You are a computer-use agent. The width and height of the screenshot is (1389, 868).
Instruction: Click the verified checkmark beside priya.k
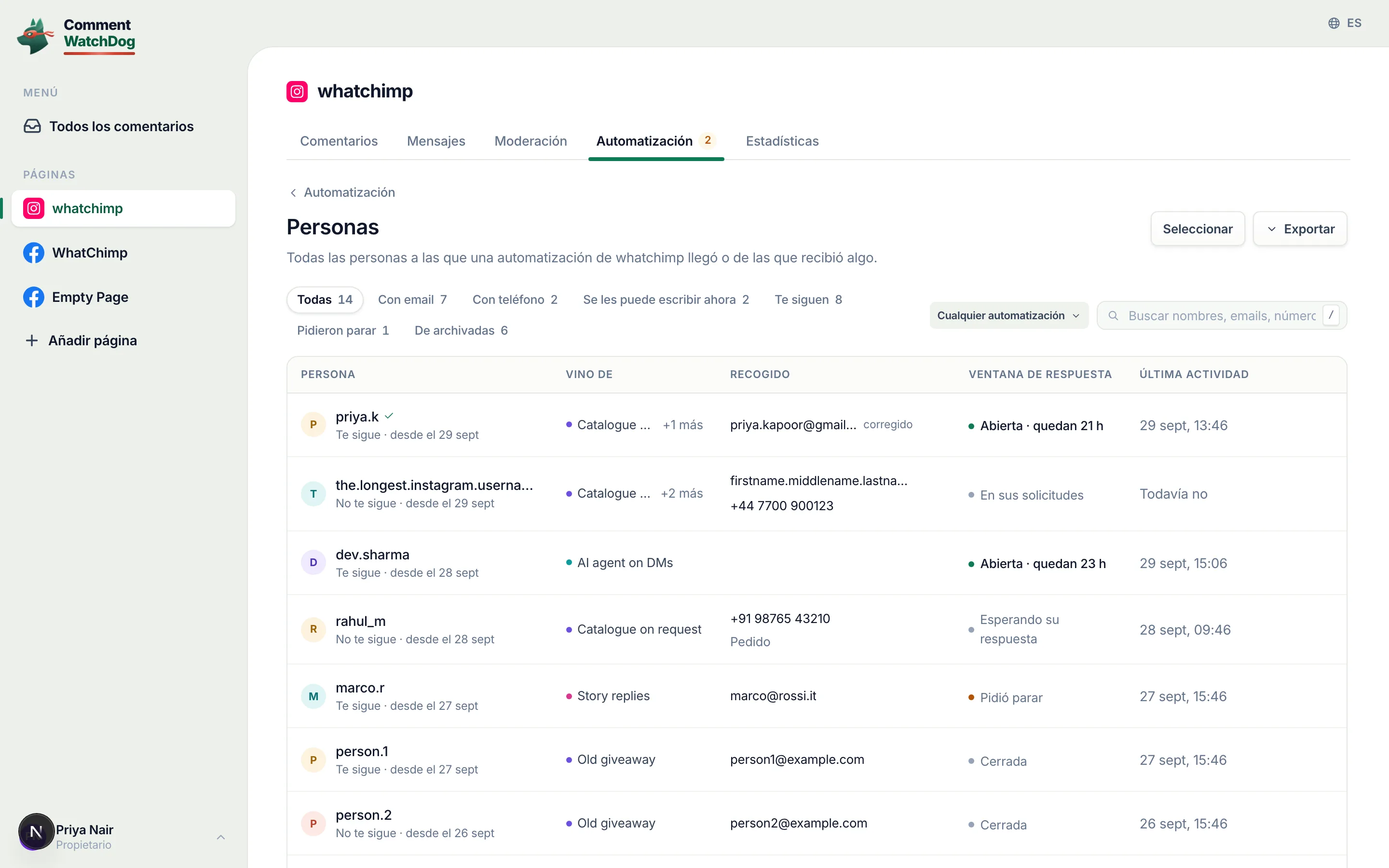point(389,416)
